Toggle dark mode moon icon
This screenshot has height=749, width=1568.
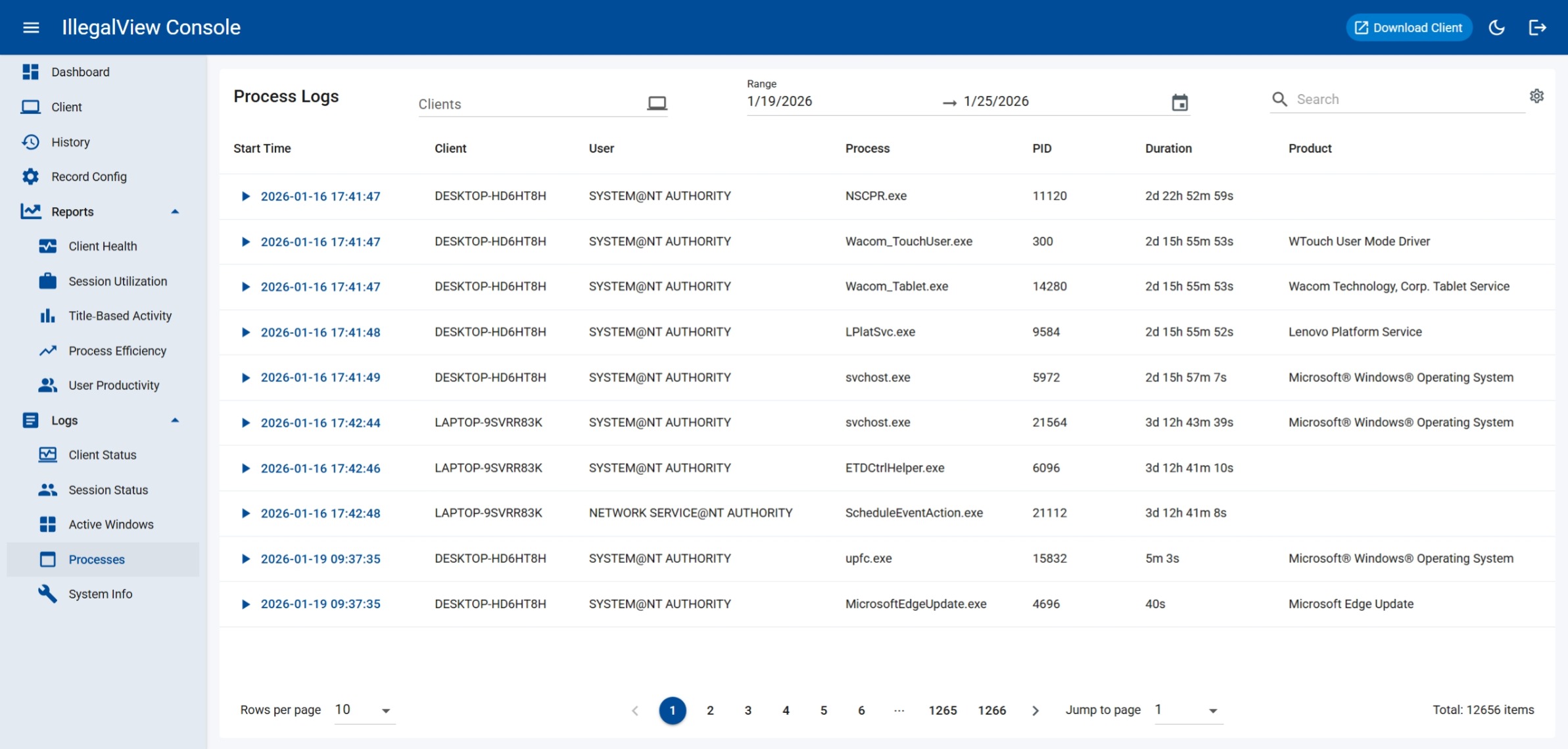coord(1496,28)
